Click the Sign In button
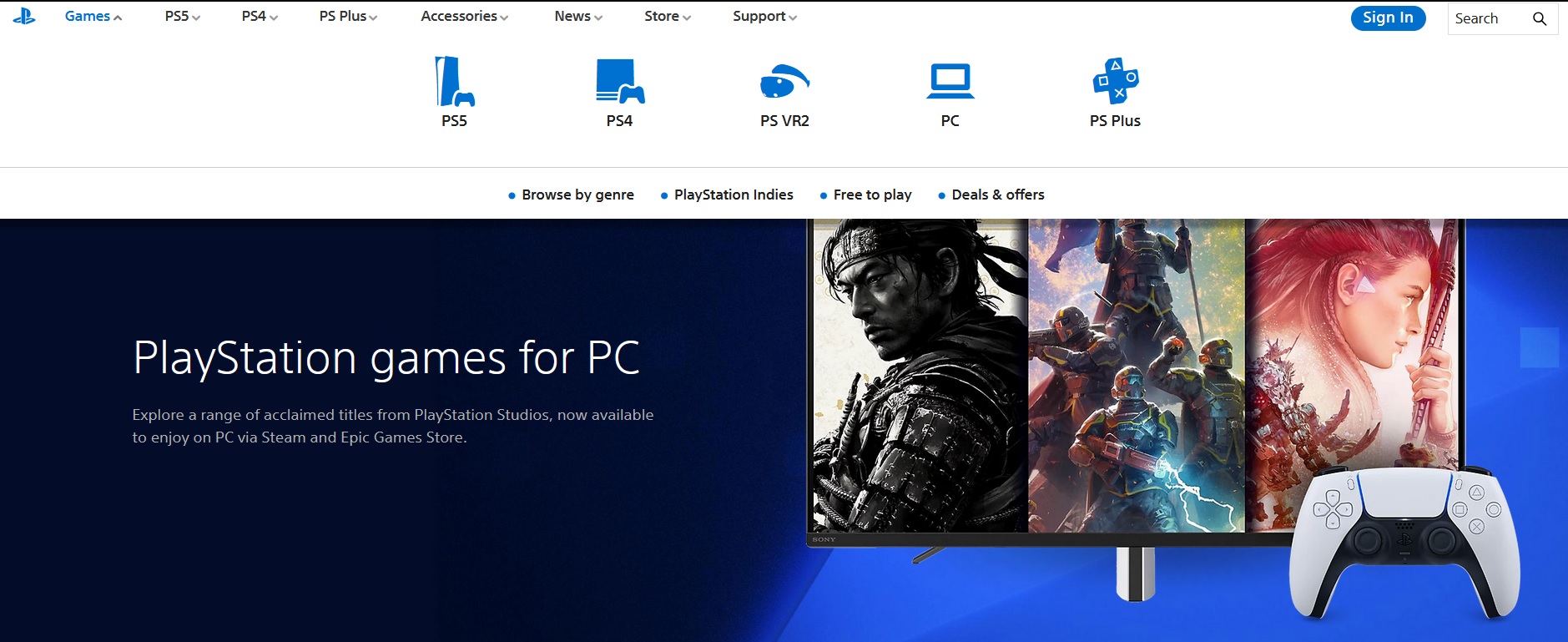 1388,18
